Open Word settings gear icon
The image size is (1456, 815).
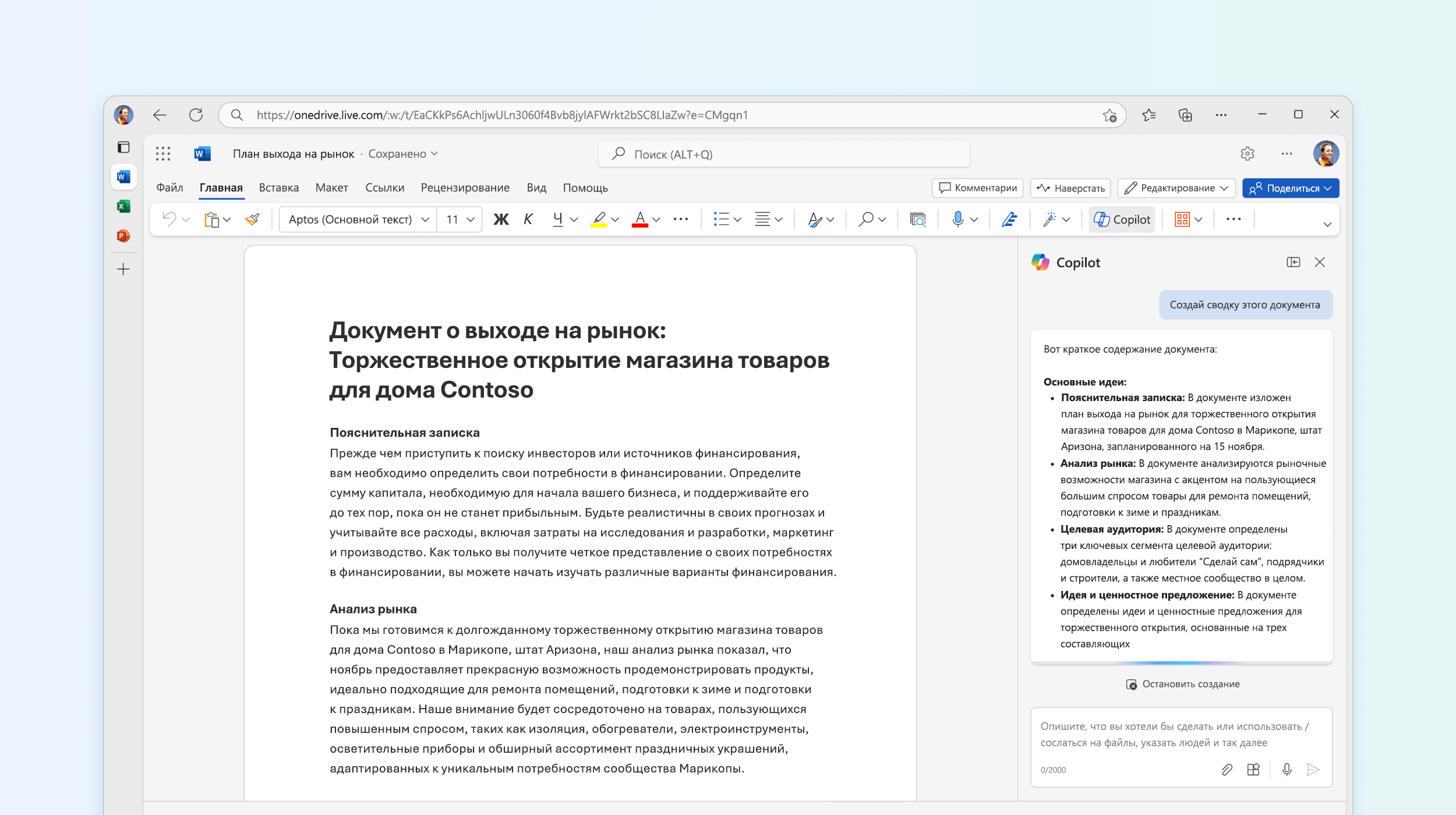(1247, 154)
